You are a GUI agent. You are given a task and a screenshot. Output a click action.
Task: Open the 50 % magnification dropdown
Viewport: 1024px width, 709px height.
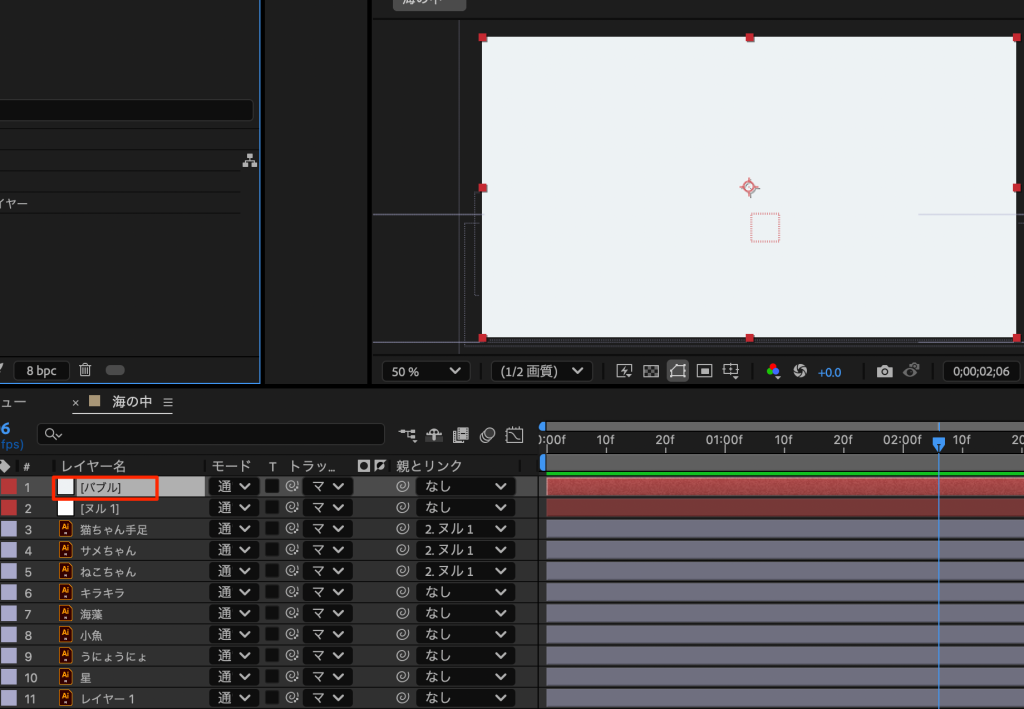point(425,371)
